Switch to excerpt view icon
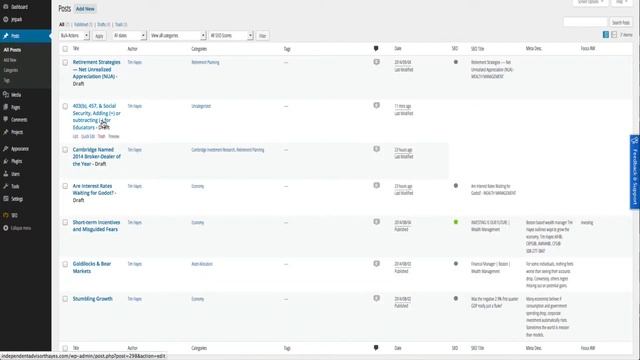640x360 pixels. click(x=614, y=35)
